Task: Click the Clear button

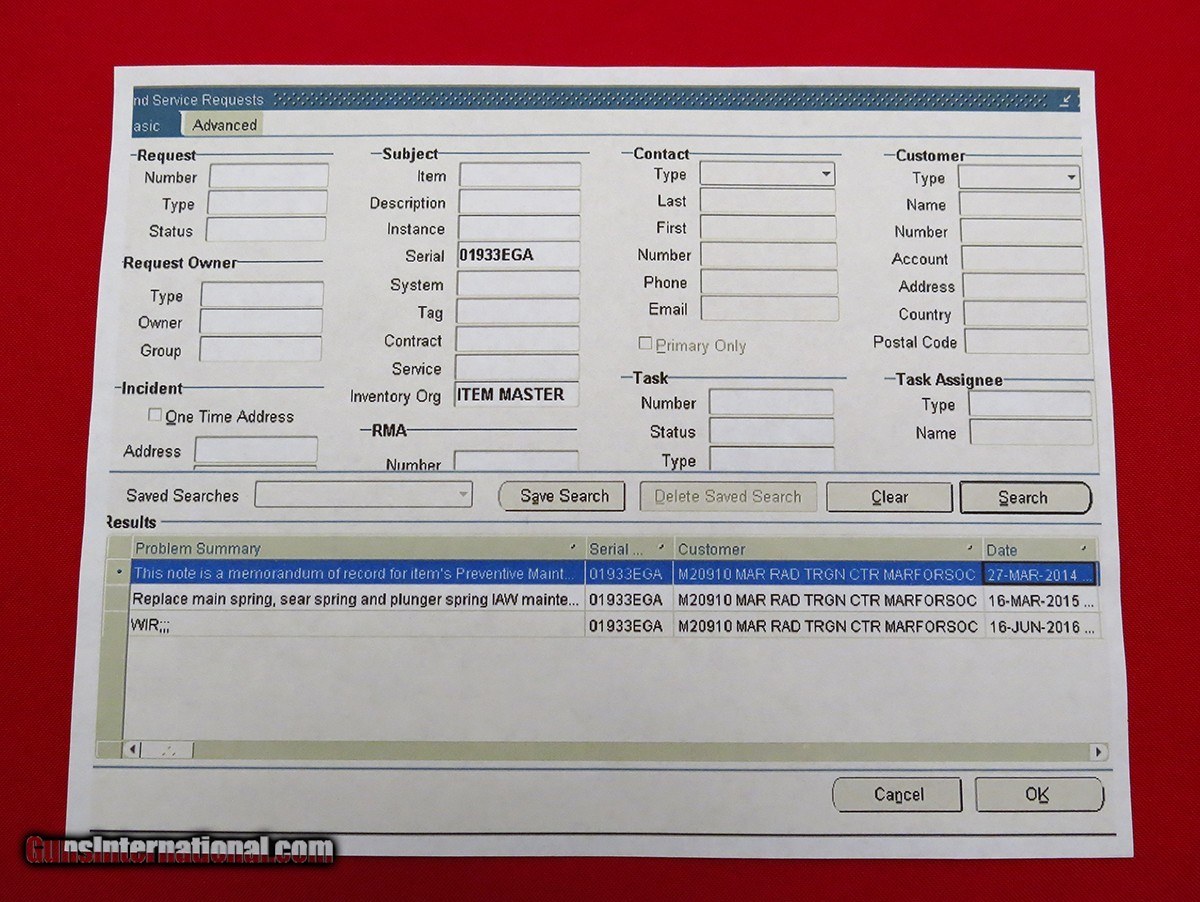Action: (889, 497)
